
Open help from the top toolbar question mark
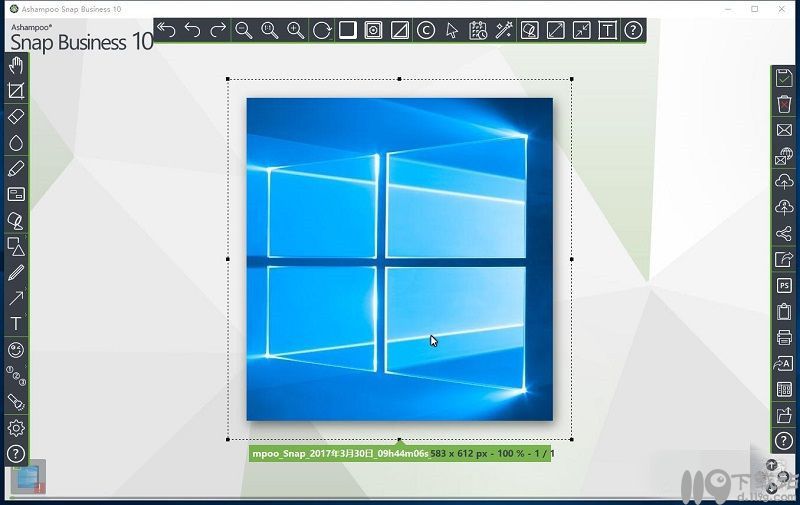[633, 30]
